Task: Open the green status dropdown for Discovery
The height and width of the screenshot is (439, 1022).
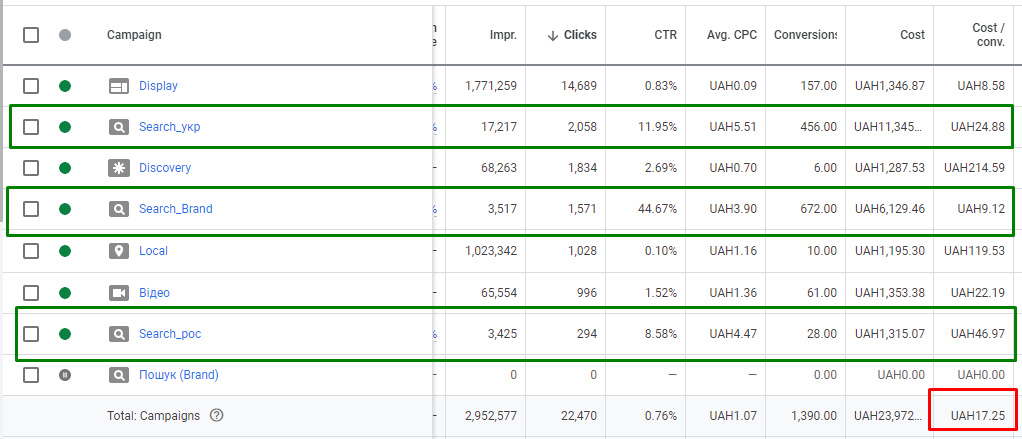Action: click(x=65, y=168)
